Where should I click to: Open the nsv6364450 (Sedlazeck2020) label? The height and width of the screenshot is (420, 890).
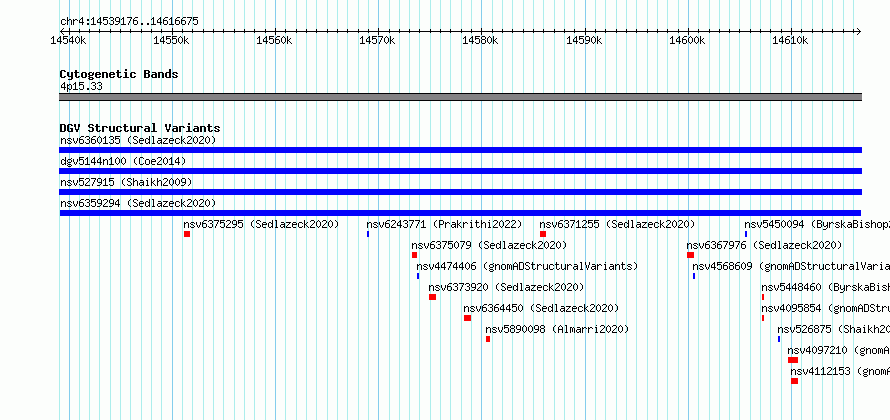[541, 308]
